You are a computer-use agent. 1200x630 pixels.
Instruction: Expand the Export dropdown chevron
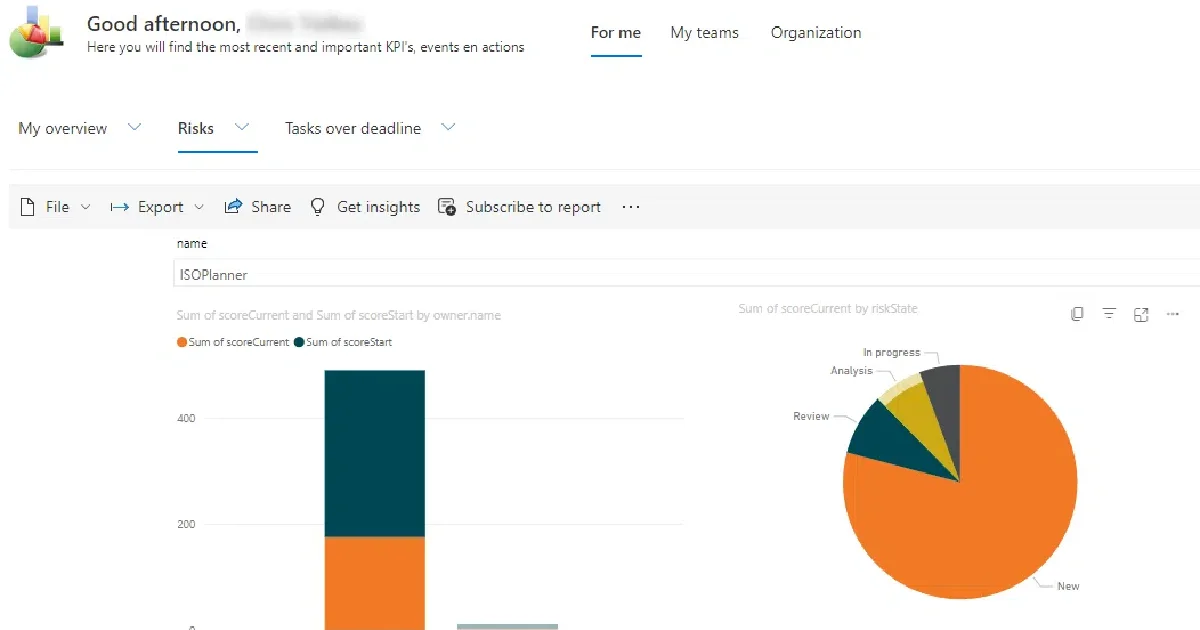[x=198, y=207]
